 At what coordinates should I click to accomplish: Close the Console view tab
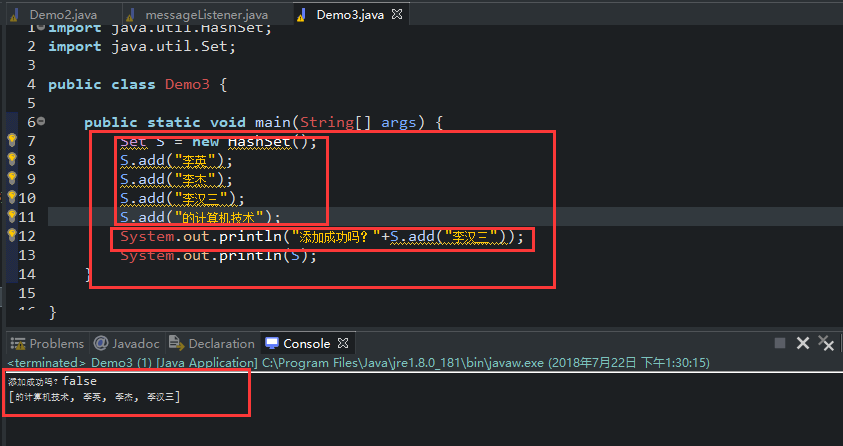pos(343,343)
